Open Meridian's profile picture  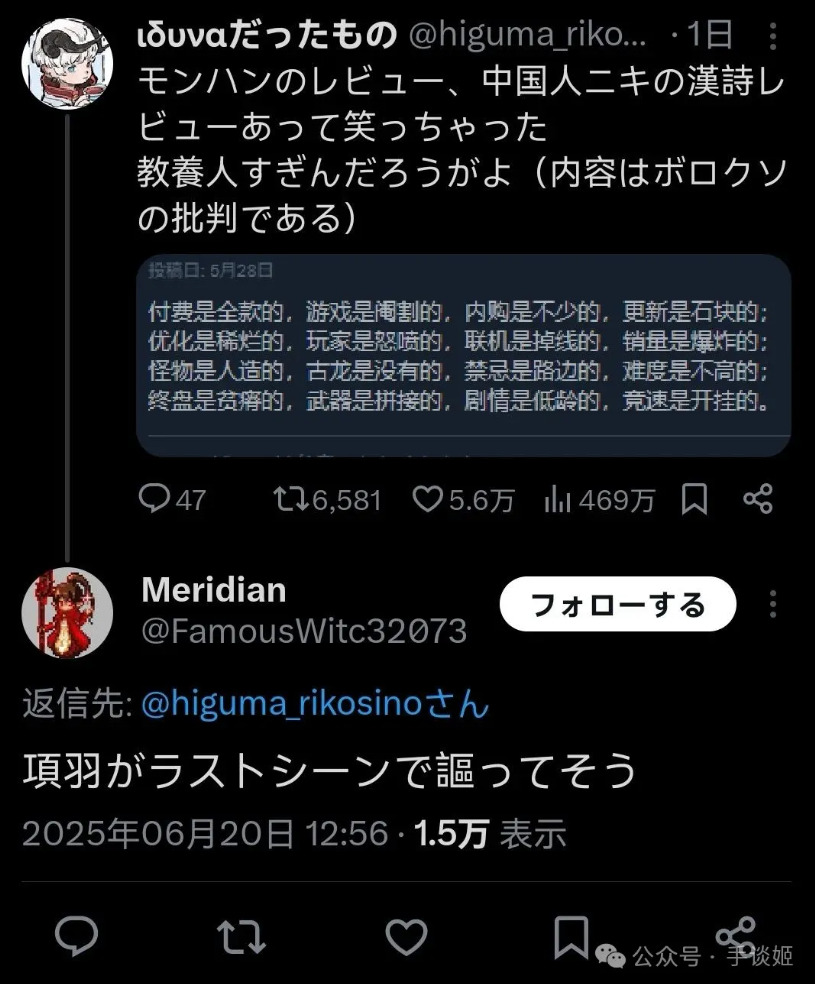click(67, 613)
